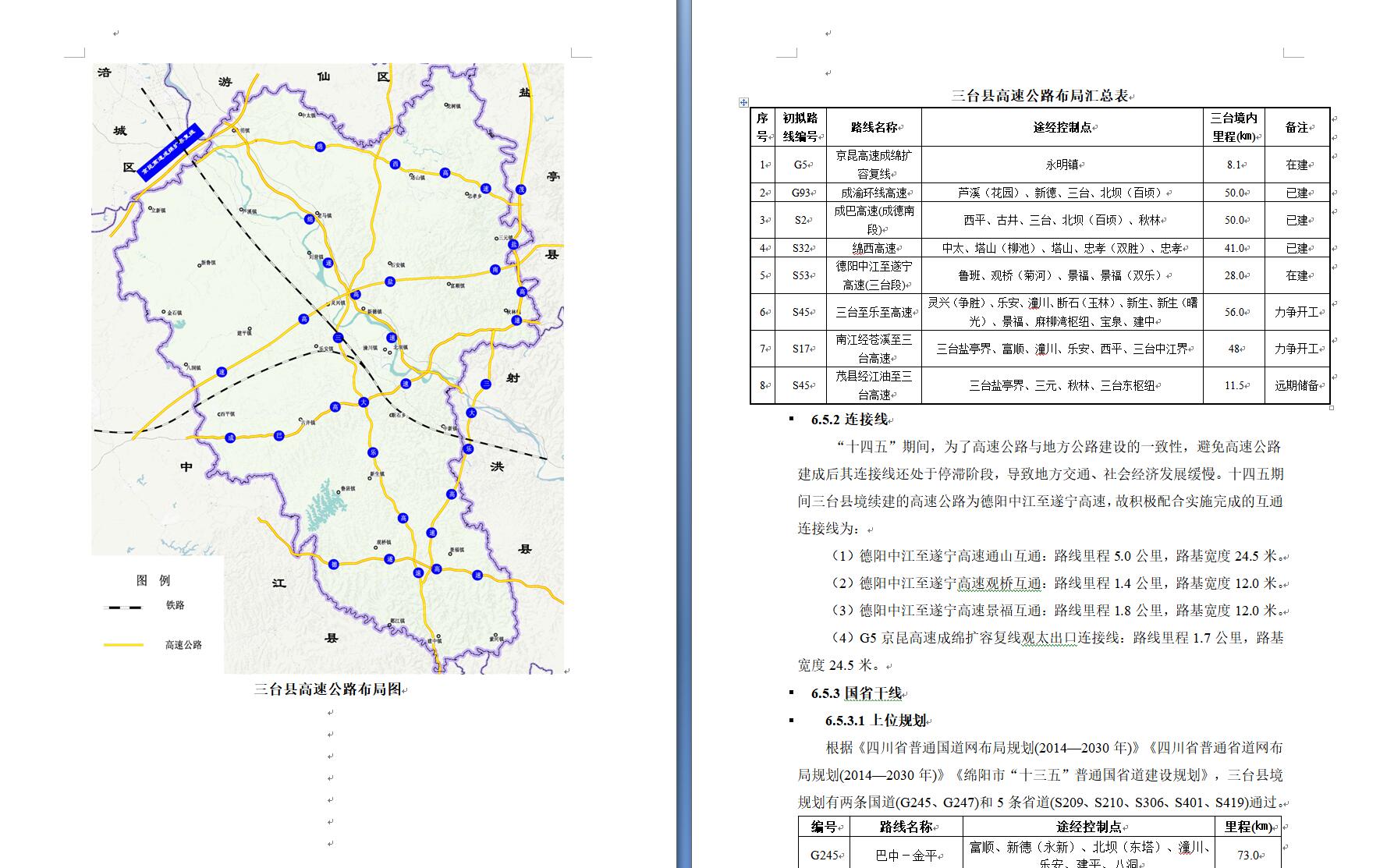The image size is (1387, 868).
Task: Click the map caption 三台县高速公路布局图
Action: click(328, 689)
